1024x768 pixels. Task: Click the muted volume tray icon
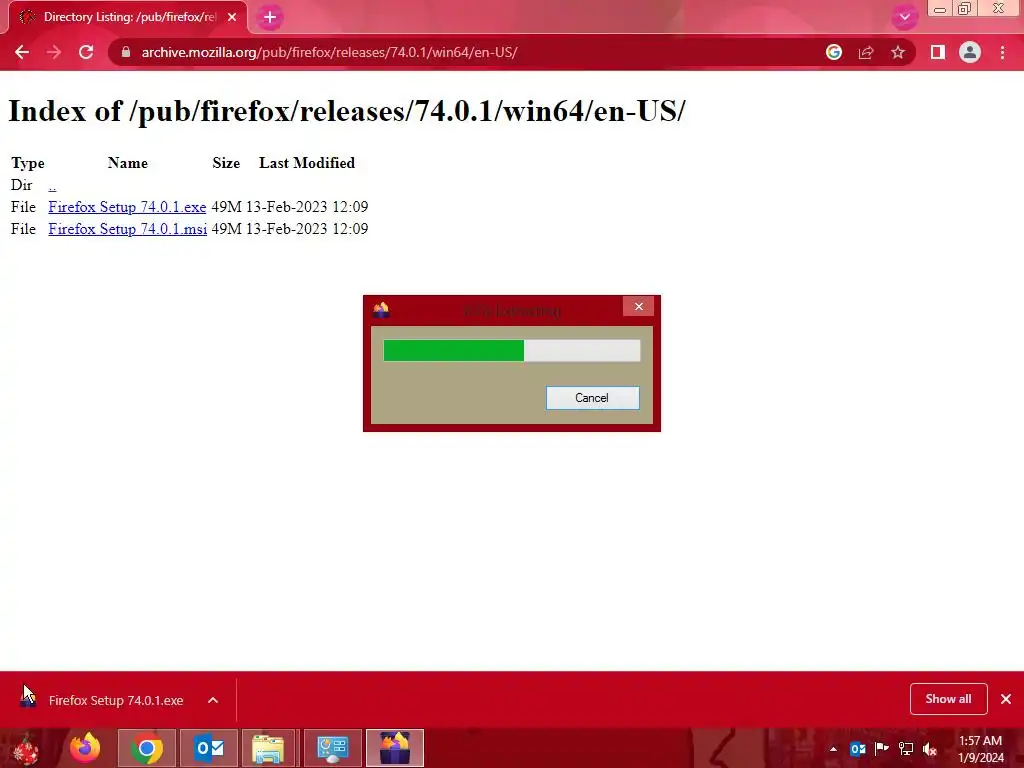tap(930, 749)
